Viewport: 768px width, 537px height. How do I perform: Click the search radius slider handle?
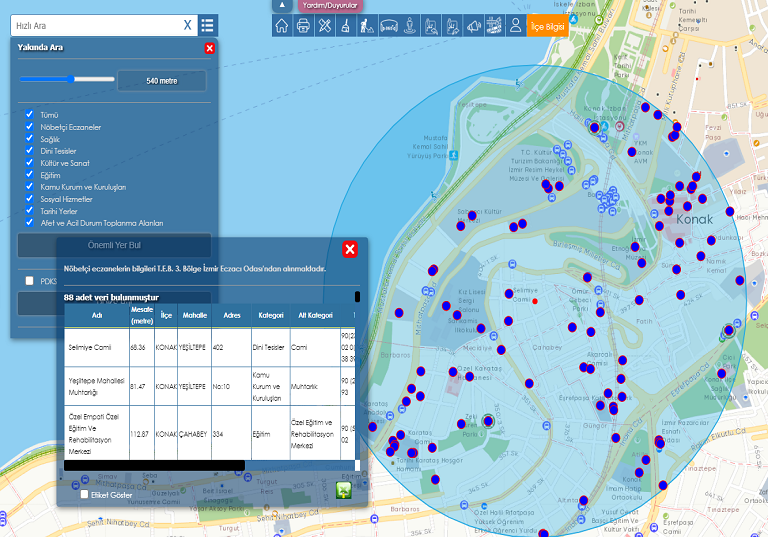71,79
